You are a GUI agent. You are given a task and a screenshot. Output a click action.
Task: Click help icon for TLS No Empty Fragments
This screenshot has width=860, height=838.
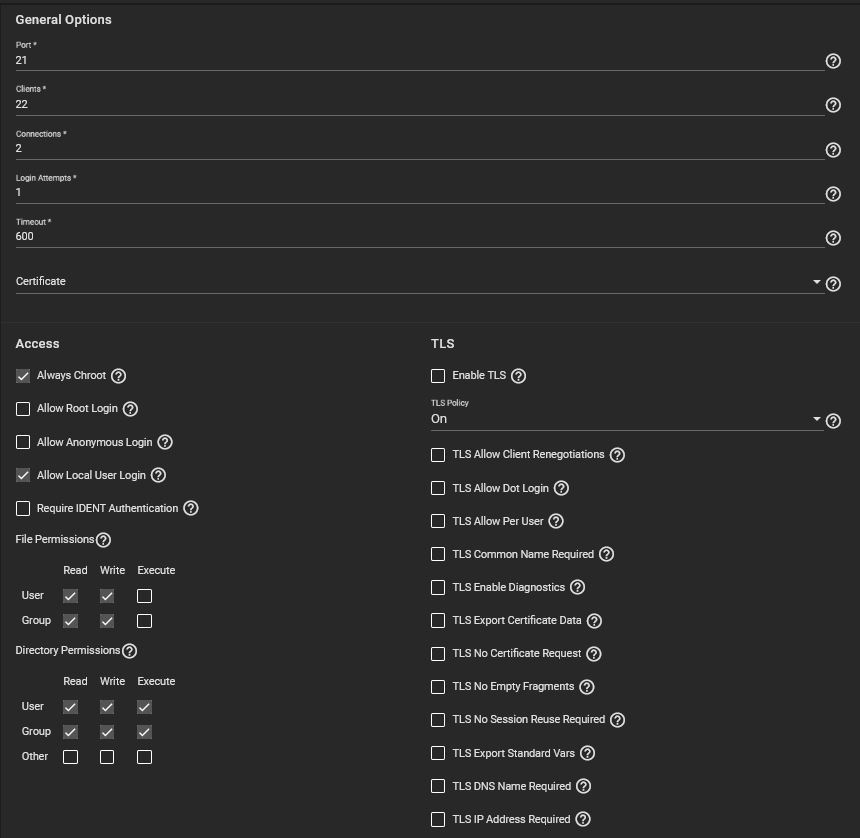587,687
